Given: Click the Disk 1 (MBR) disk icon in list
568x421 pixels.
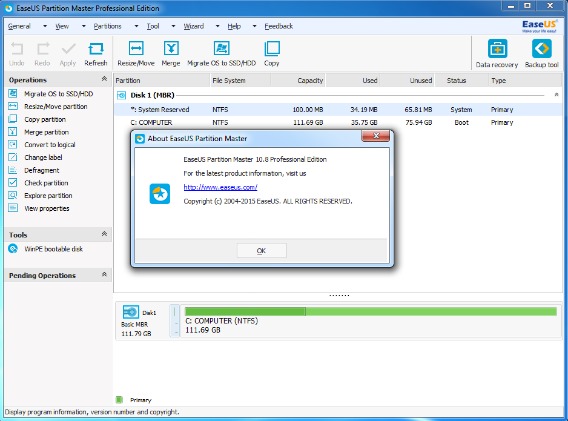Looking at the screenshot, I should tap(121, 95).
